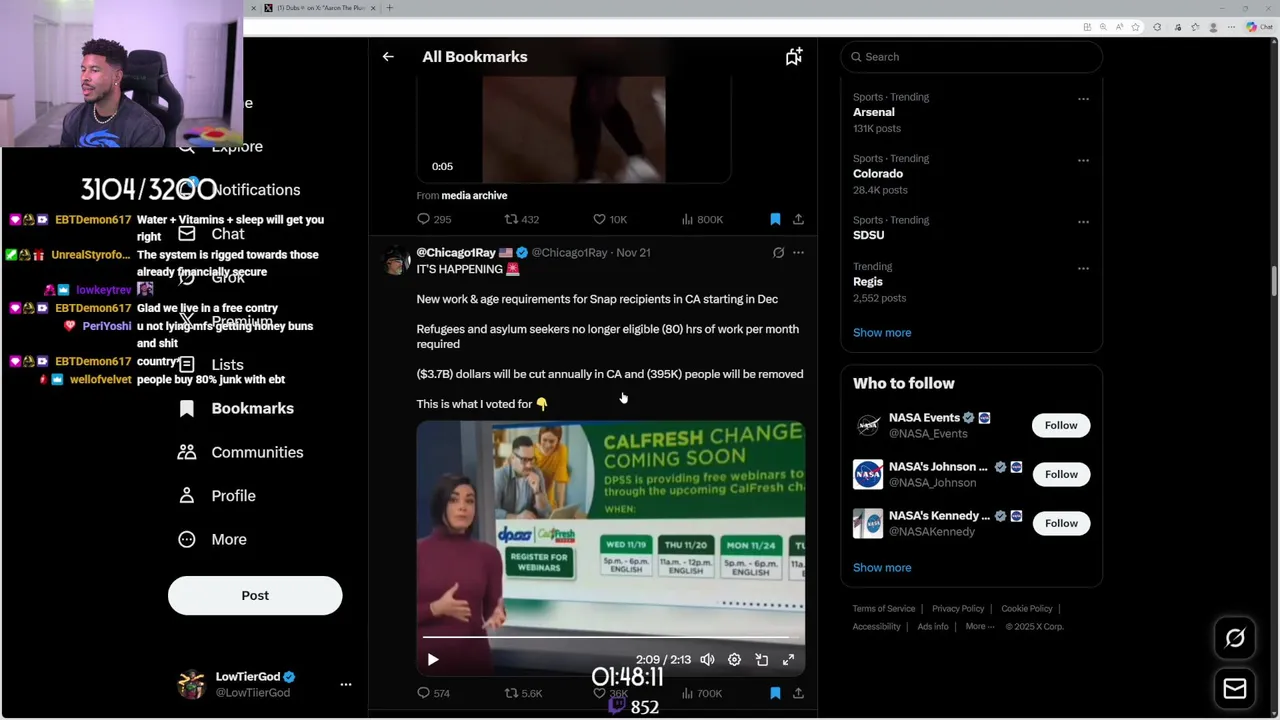This screenshot has width=1280, height=720.
Task: Open more options for Colorado trend
Action: [x=1083, y=160]
